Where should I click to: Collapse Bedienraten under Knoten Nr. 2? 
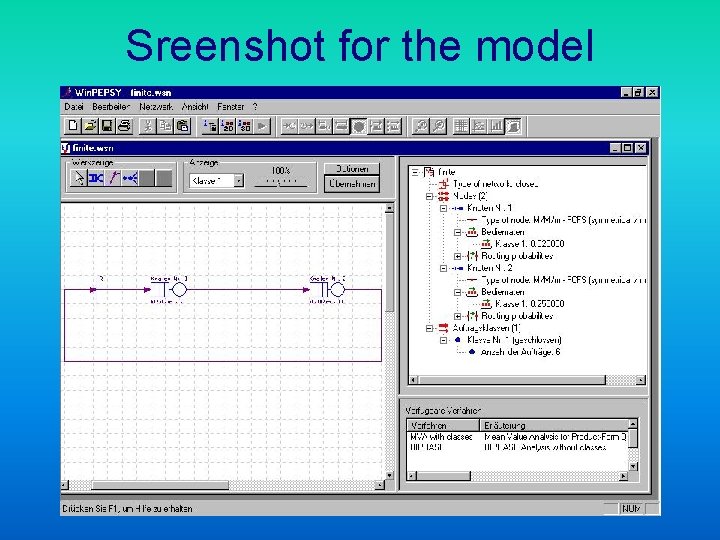[458, 292]
